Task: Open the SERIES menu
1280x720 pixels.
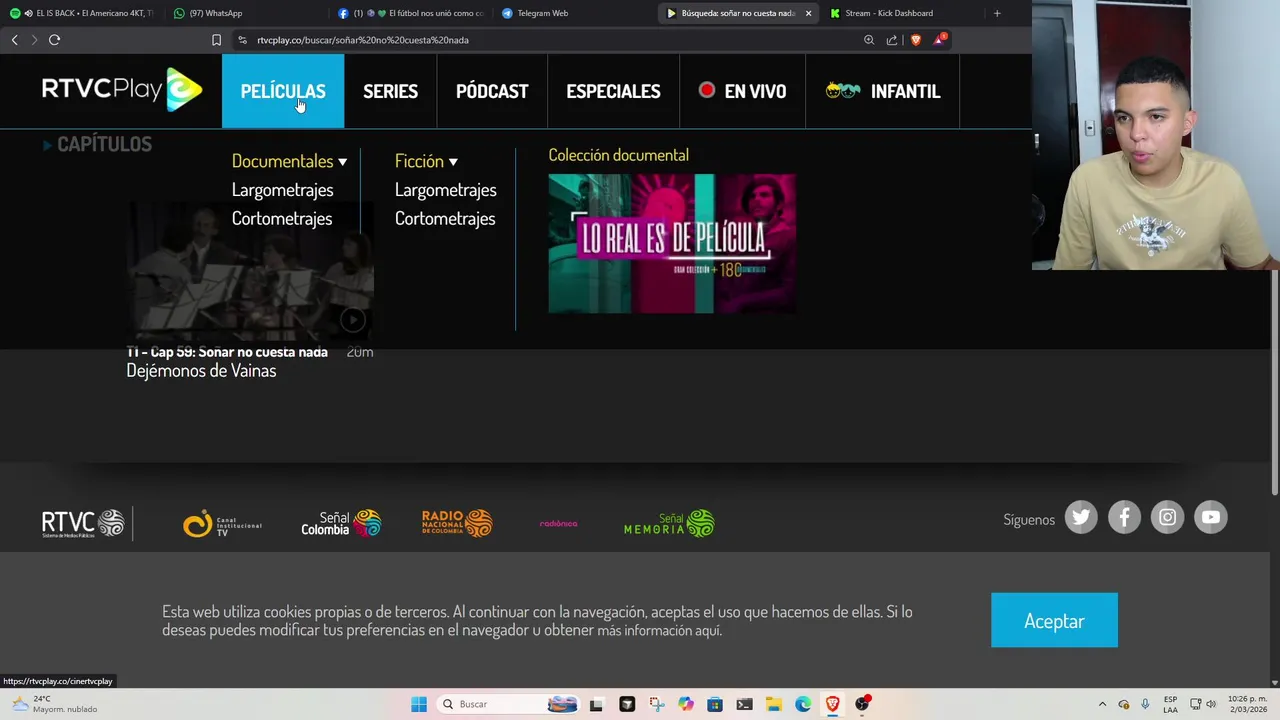Action: [390, 91]
